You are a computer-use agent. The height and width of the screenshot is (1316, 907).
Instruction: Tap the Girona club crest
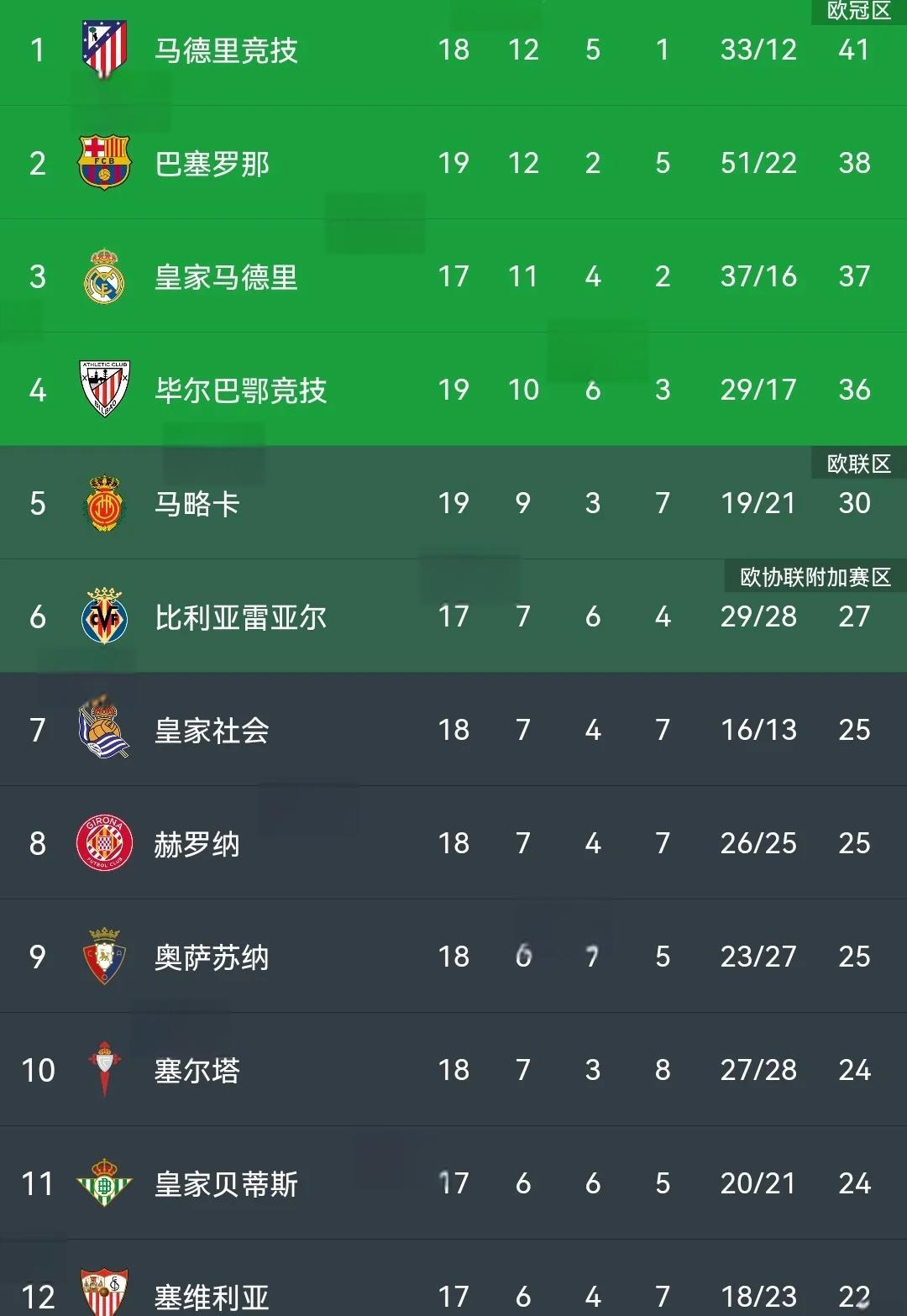point(104,843)
